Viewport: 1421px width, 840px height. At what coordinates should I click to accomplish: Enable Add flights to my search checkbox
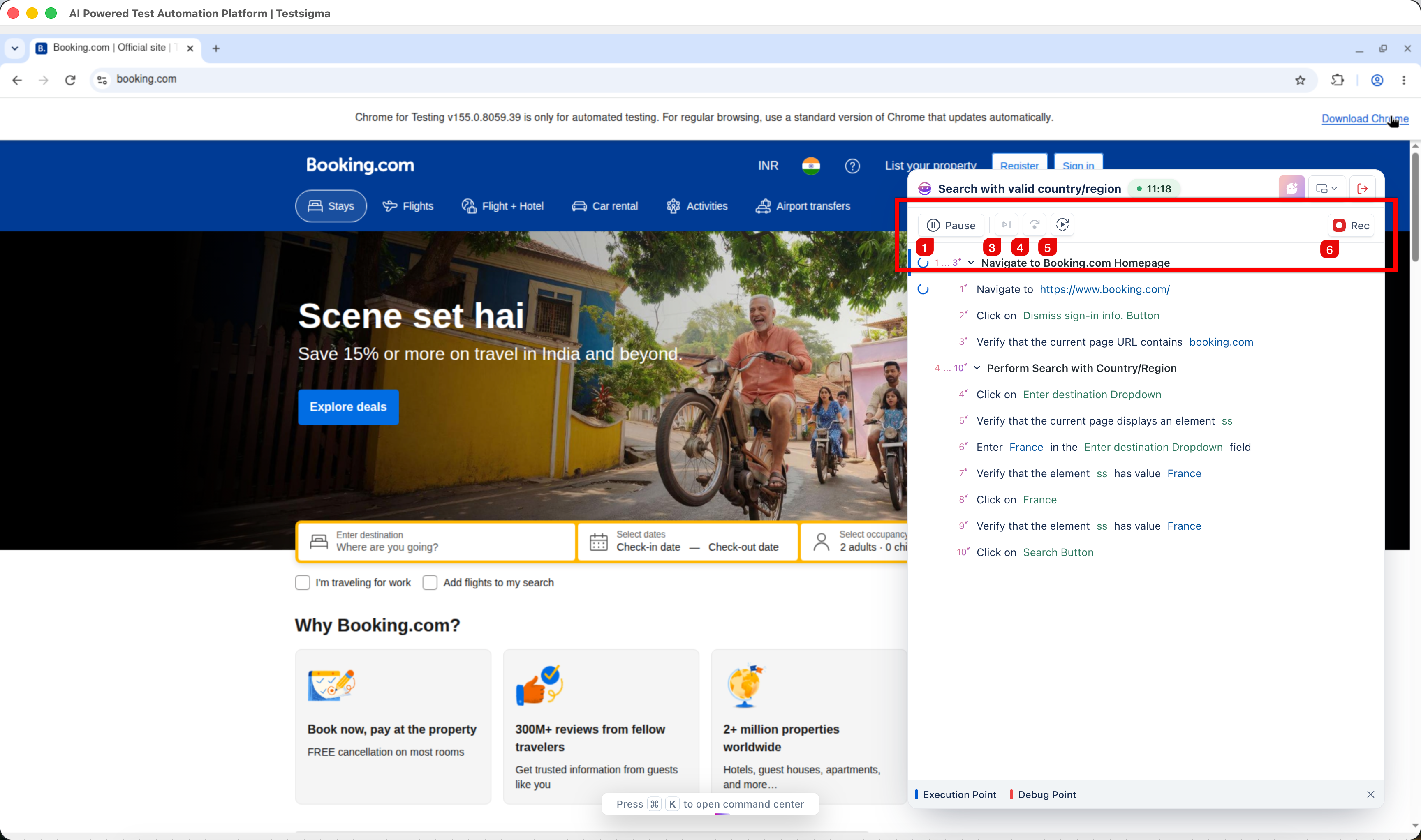pos(430,582)
